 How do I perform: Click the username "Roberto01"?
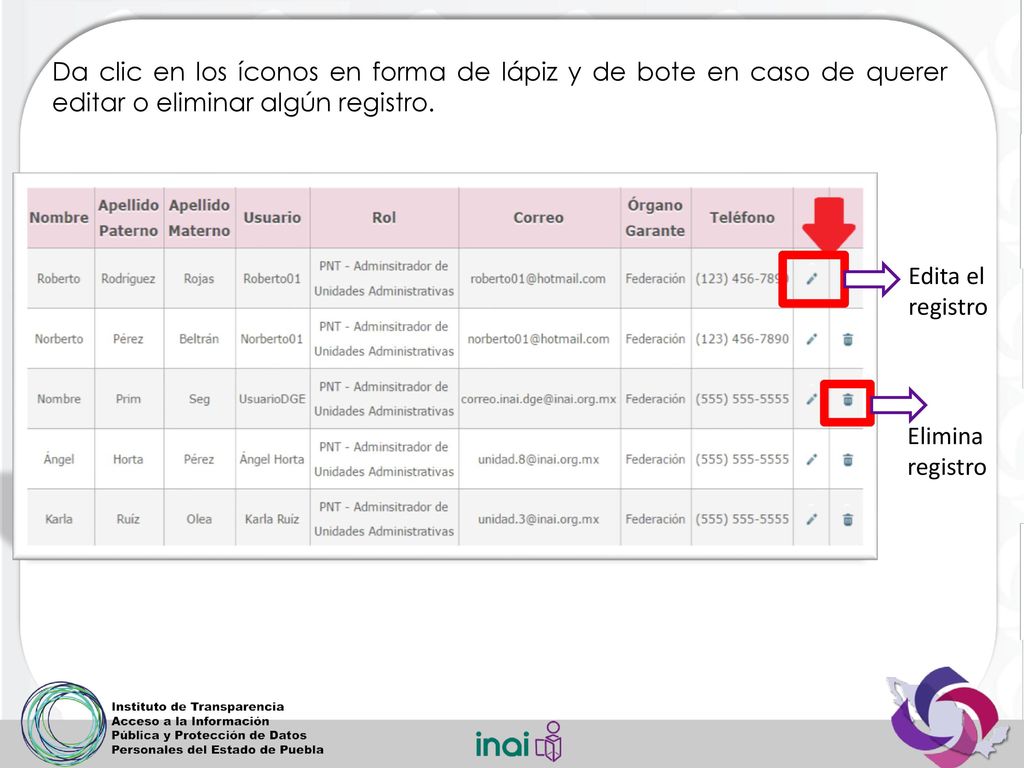pyautogui.click(x=272, y=279)
